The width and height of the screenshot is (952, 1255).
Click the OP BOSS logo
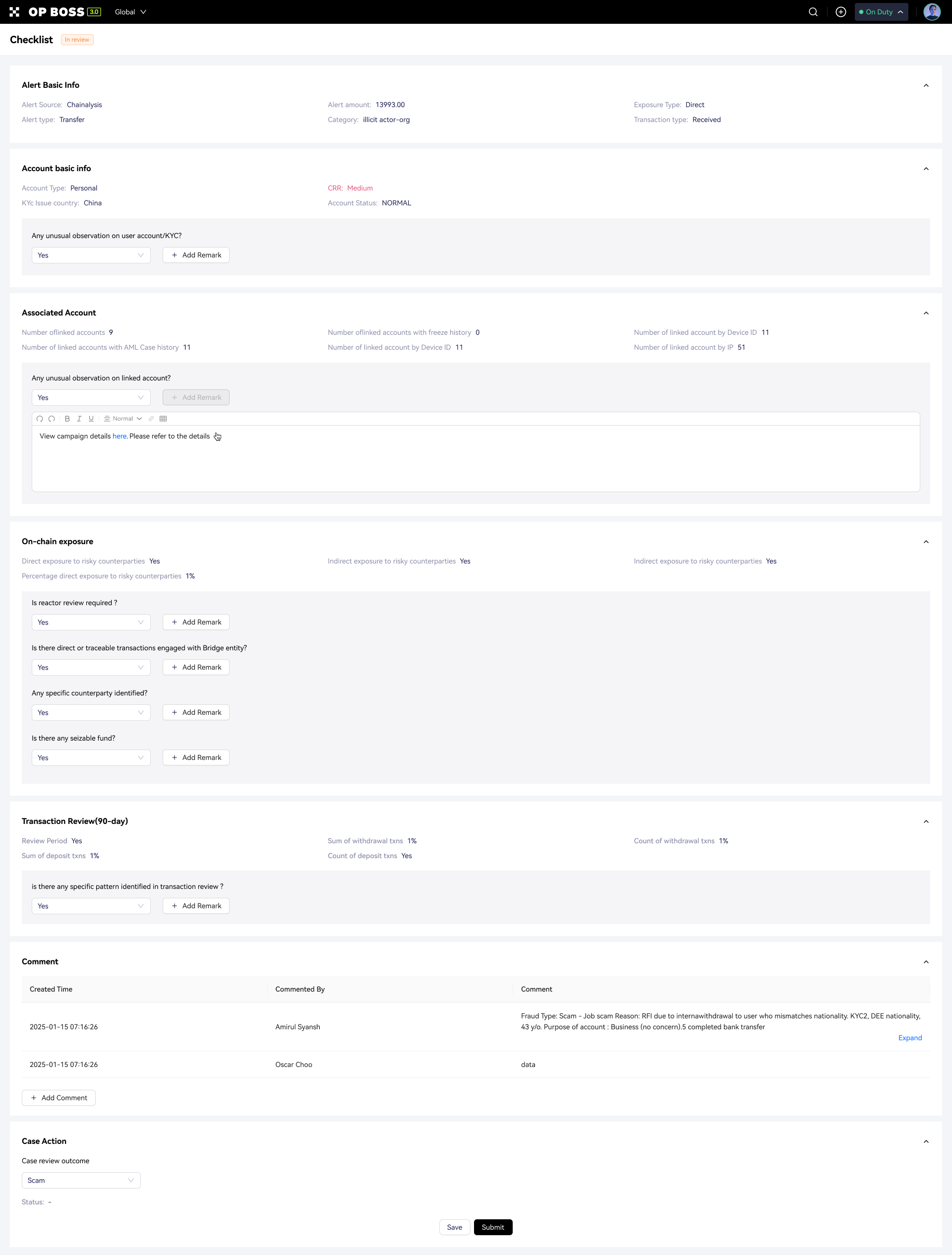55,12
